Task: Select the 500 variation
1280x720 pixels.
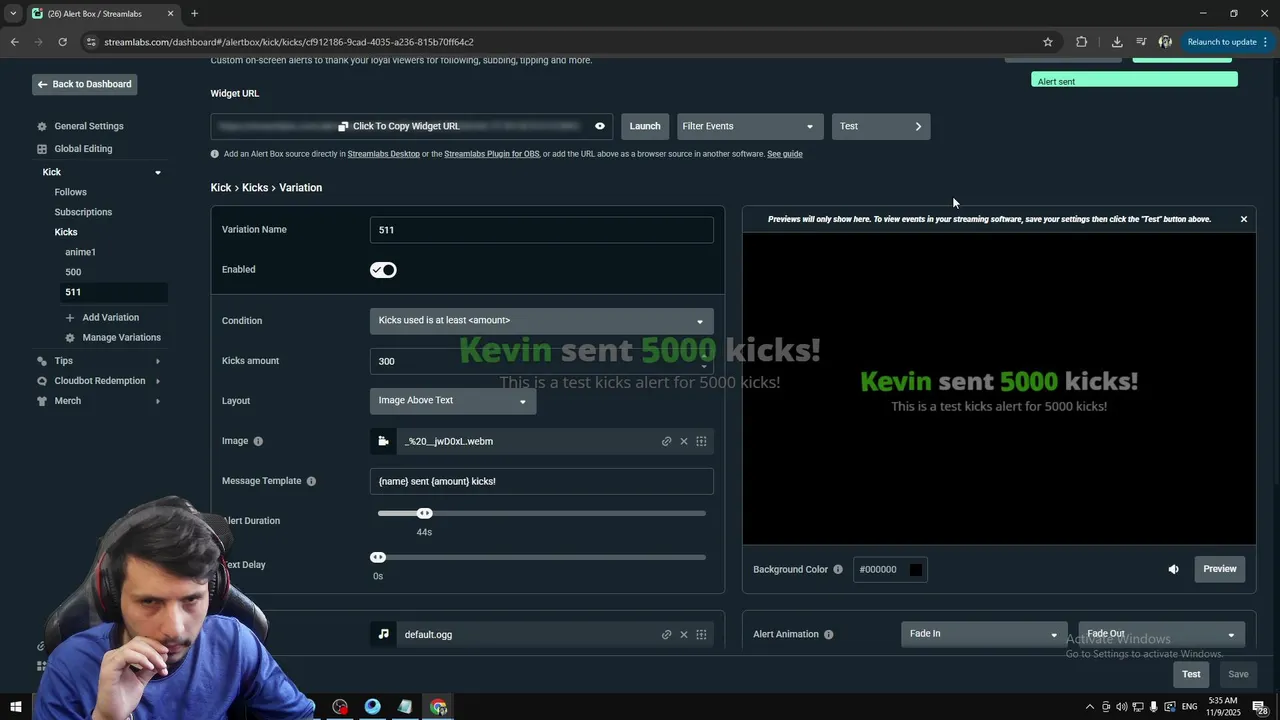Action: click(x=73, y=272)
